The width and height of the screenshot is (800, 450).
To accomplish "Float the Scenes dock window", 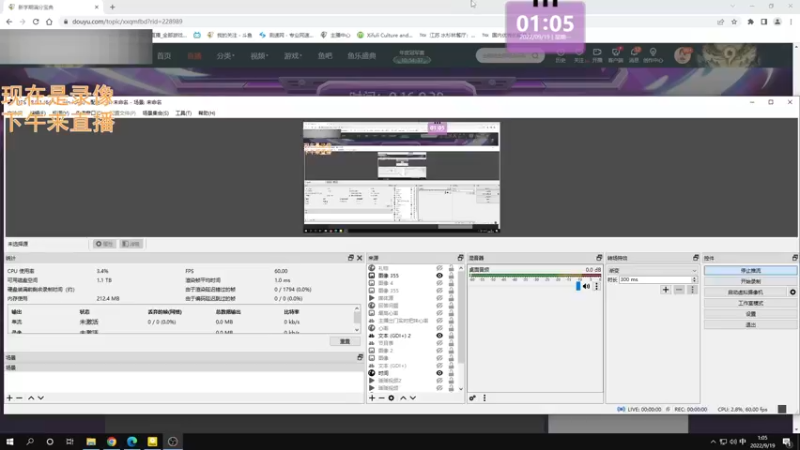I will [x=360, y=358].
